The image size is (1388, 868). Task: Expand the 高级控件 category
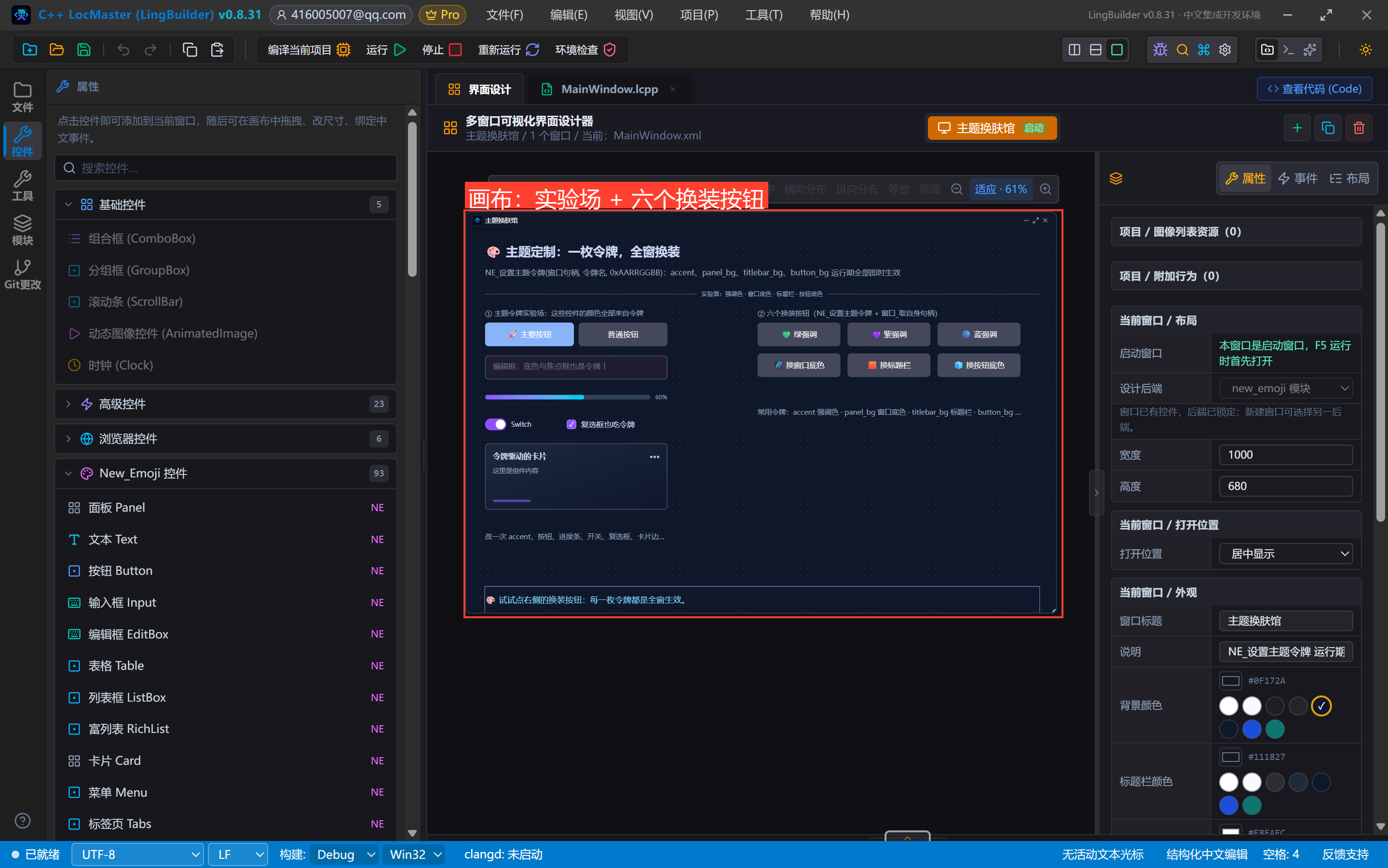tap(225, 404)
